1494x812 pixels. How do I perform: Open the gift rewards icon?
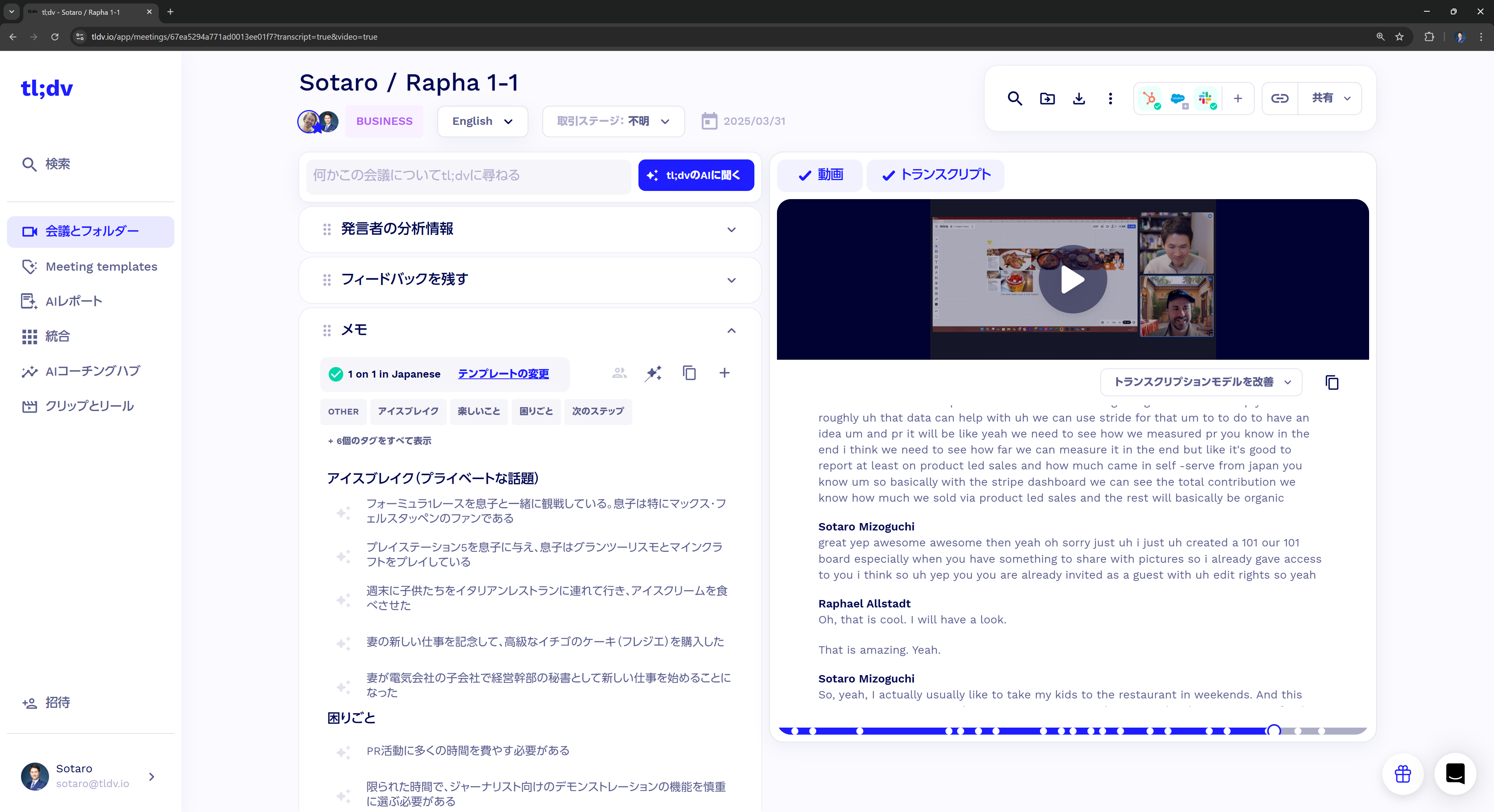[x=1402, y=774]
